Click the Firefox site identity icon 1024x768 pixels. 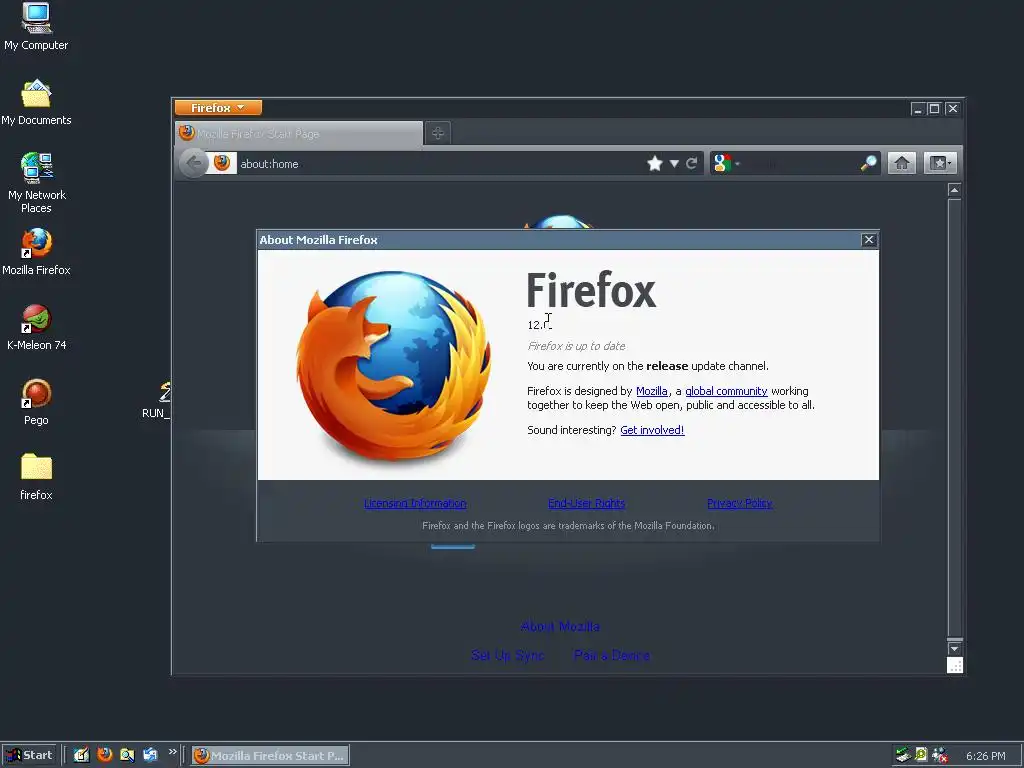pos(222,163)
